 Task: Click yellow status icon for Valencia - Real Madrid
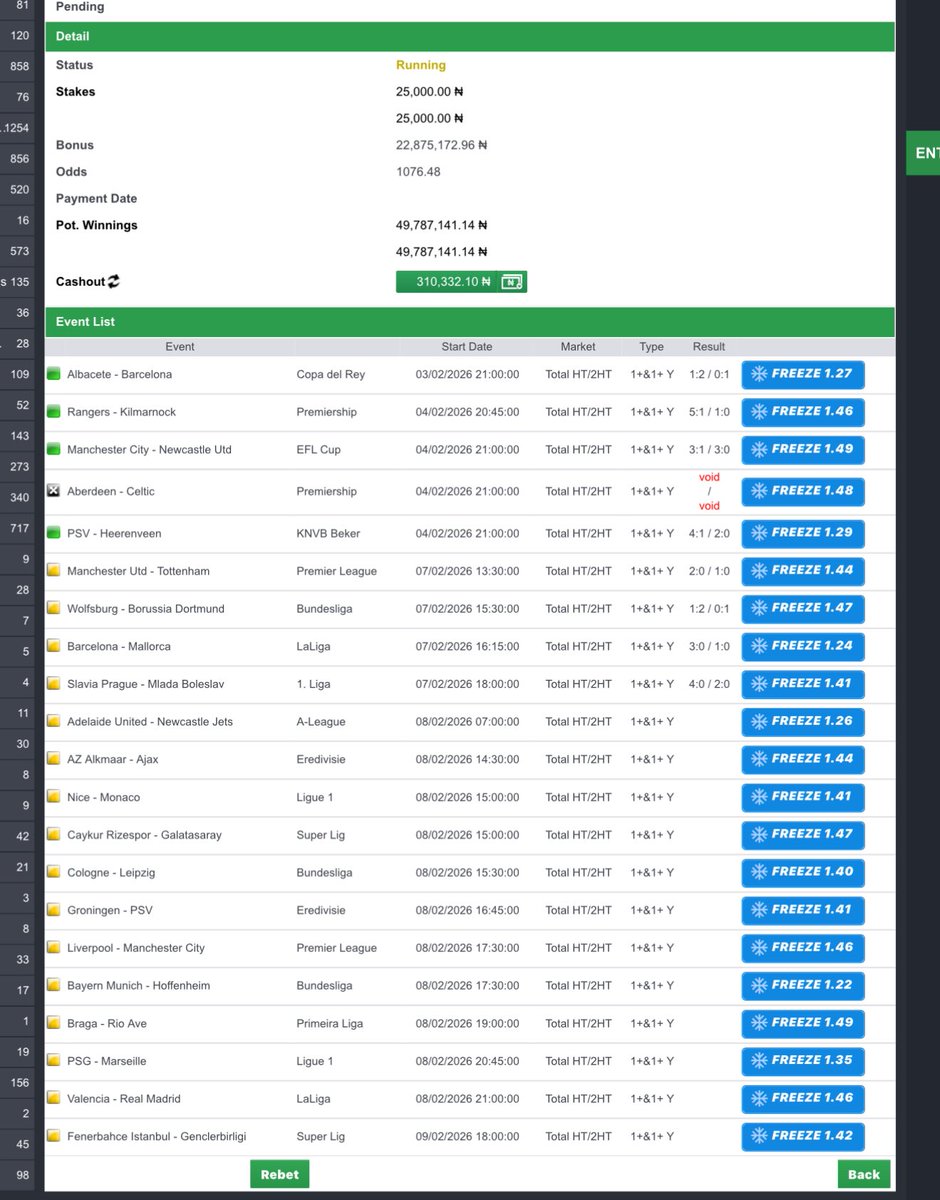[54, 1099]
